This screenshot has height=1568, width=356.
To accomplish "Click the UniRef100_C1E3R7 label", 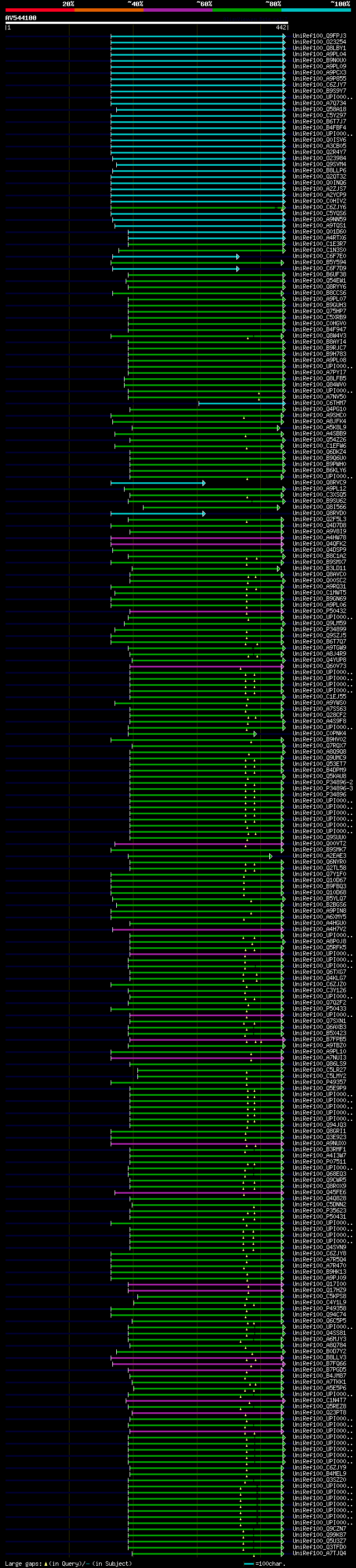I will [319, 244].
